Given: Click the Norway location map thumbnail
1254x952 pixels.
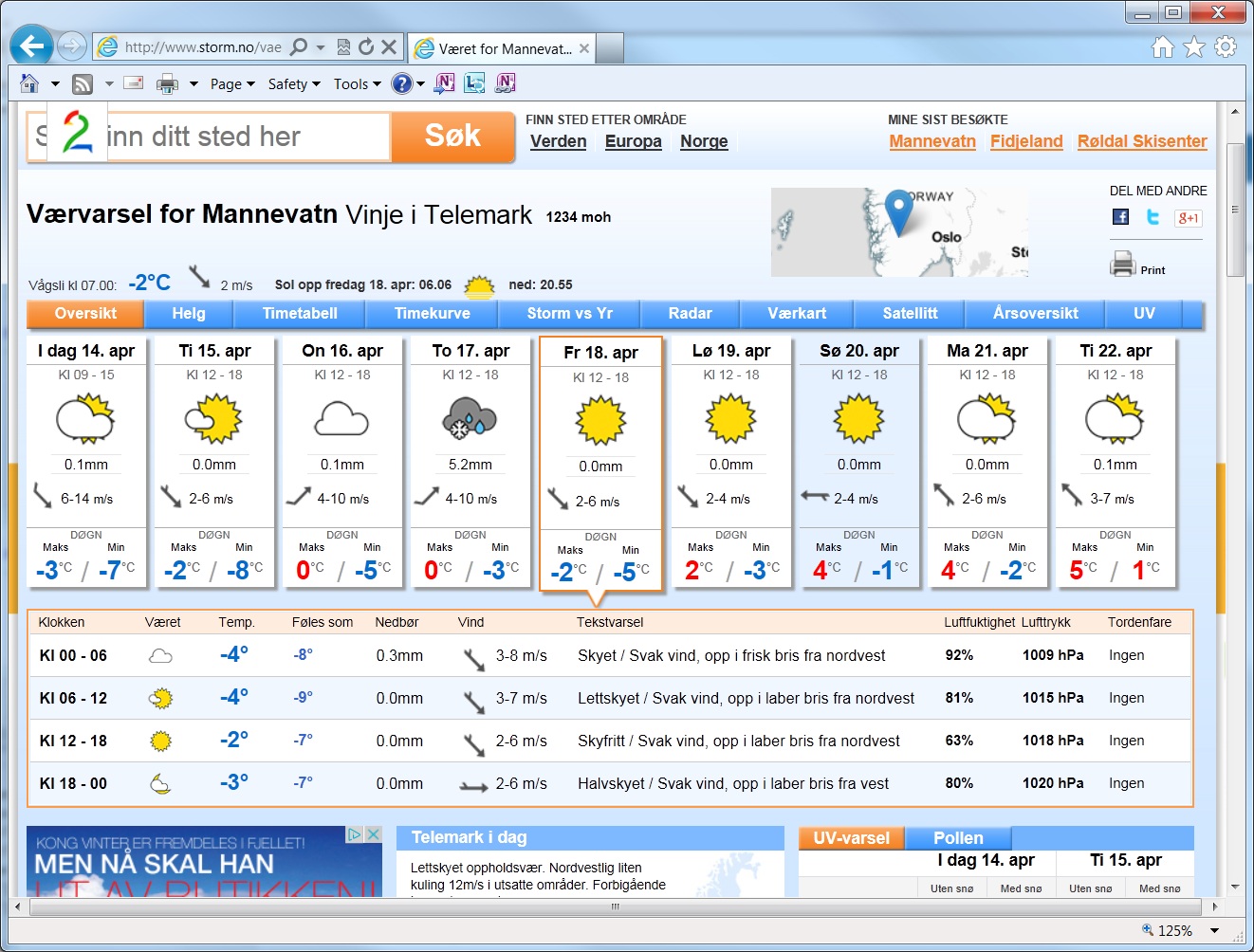Looking at the screenshot, I should [x=898, y=232].
